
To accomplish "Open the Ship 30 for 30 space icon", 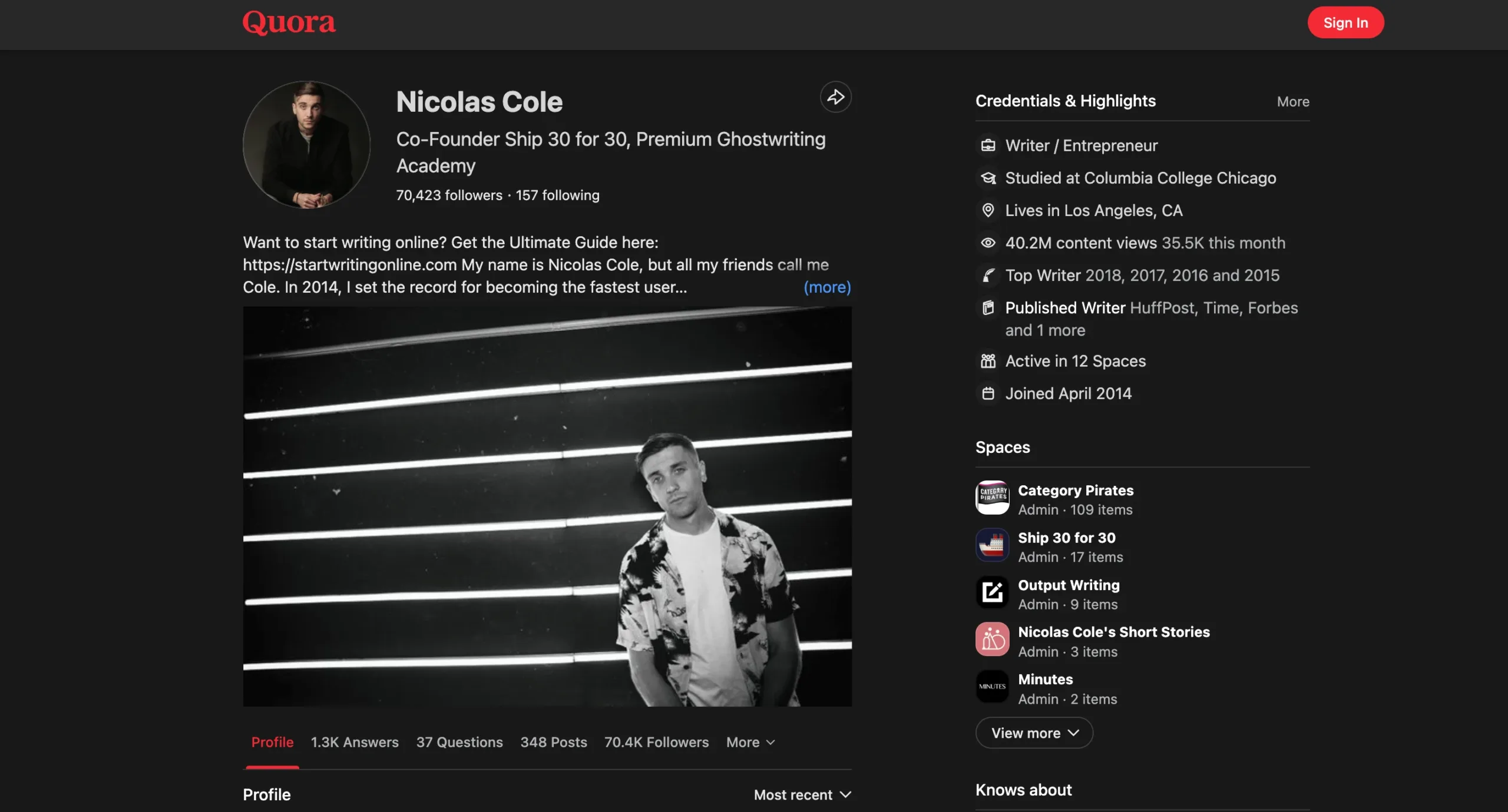I will coord(992,545).
